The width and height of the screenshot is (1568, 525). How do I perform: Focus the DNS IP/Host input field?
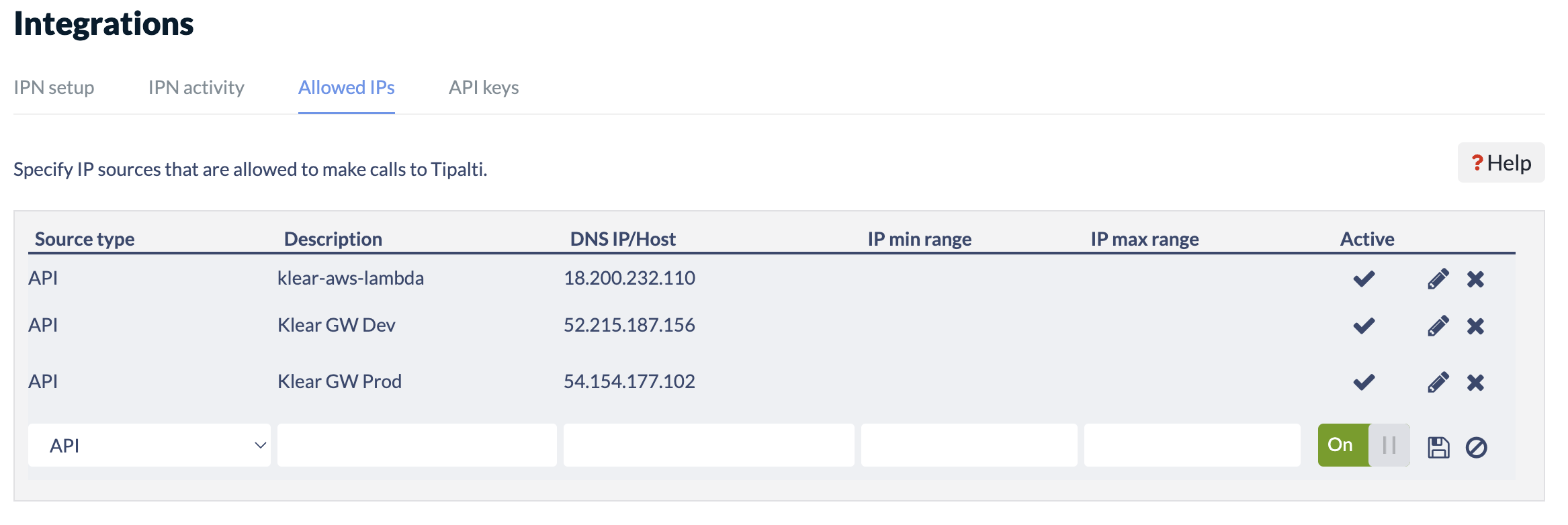click(709, 445)
